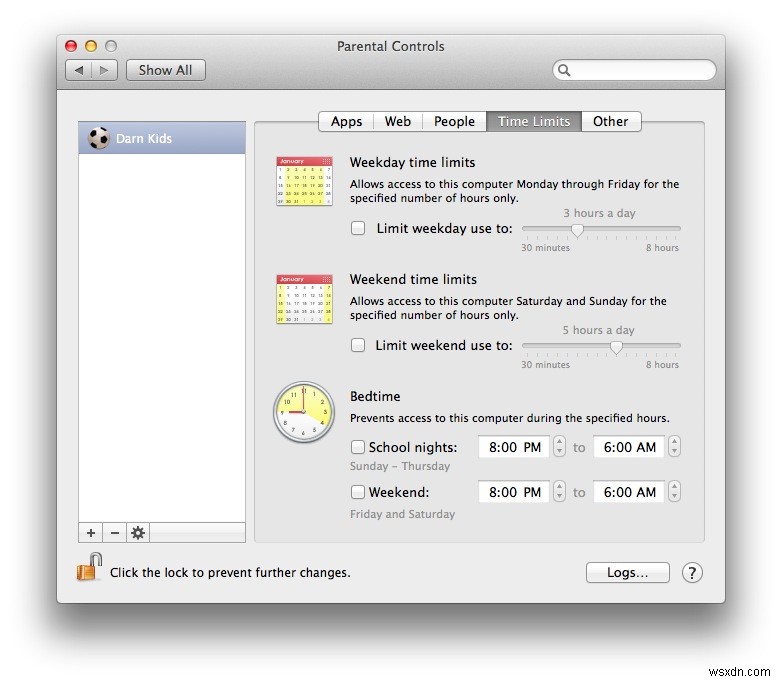Image resolution: width=782 pixels, height=682 pixels.
Task: Click the '5 hours a day' label
Action: (x=598, y=330)
